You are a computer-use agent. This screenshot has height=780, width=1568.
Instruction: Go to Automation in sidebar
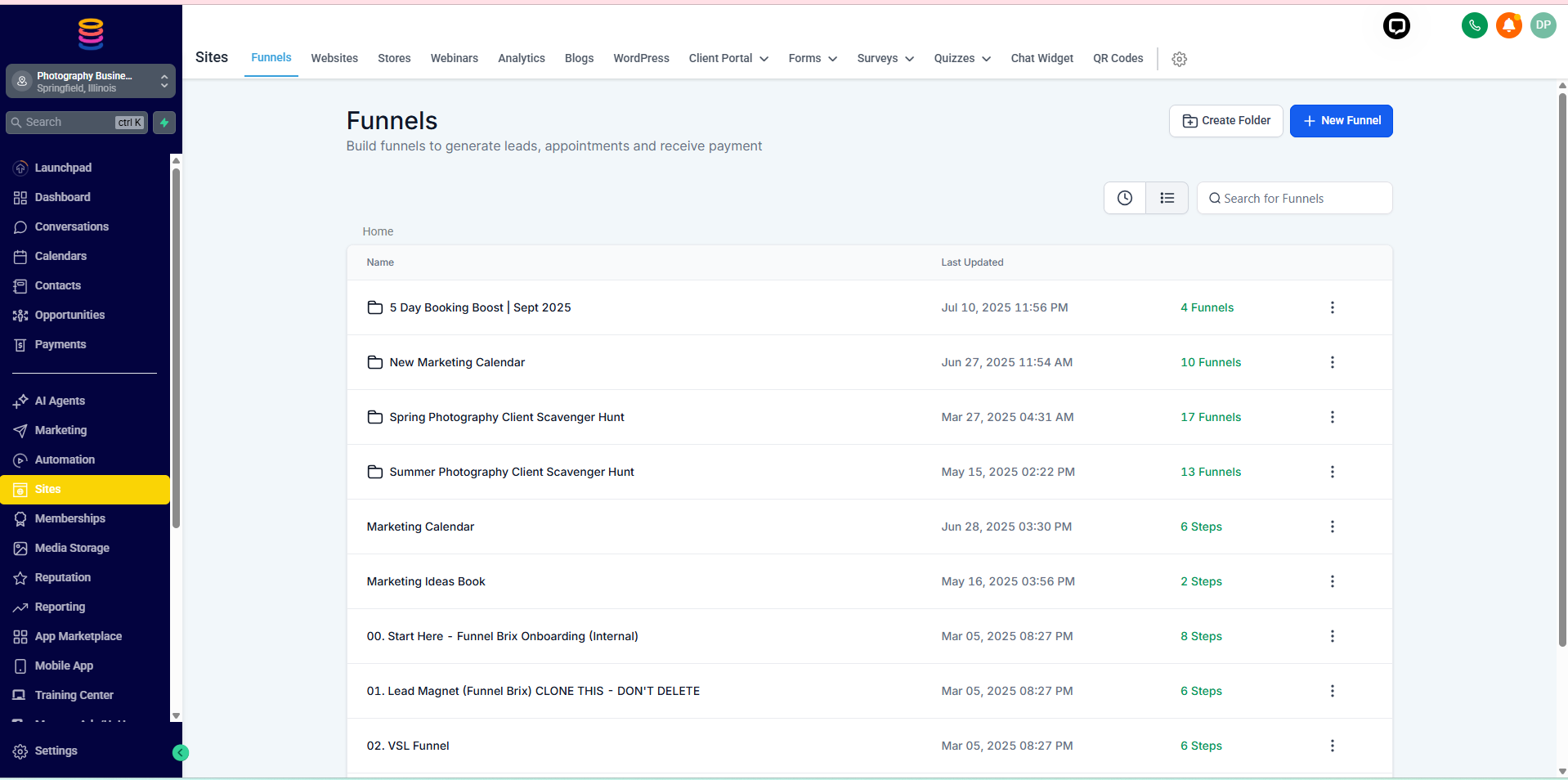coord(65,459)
